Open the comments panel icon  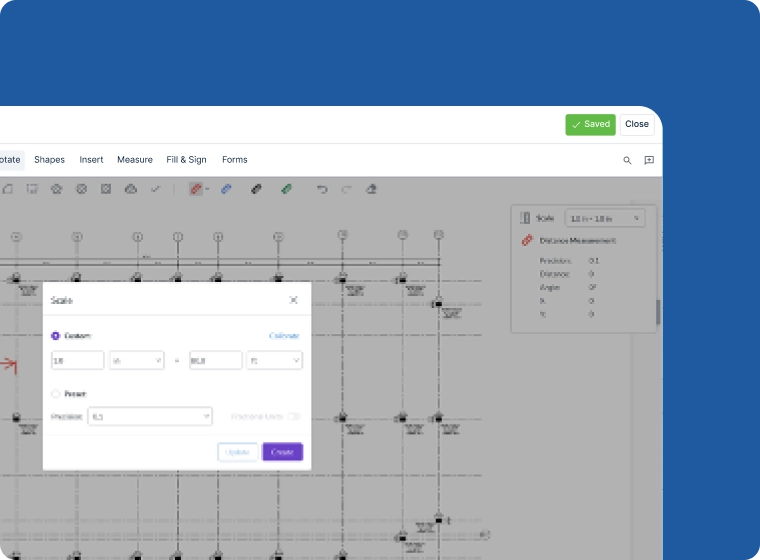(649, 160)
